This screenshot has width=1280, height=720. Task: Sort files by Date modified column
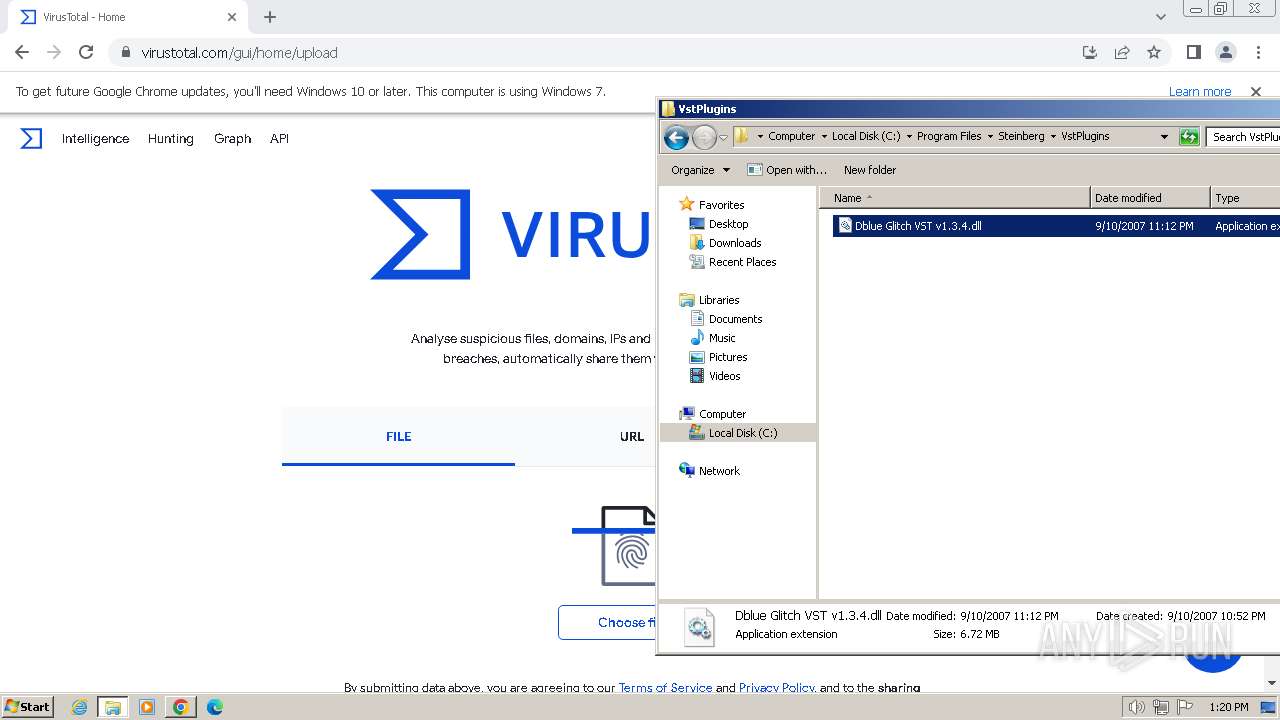(1150, 198)
